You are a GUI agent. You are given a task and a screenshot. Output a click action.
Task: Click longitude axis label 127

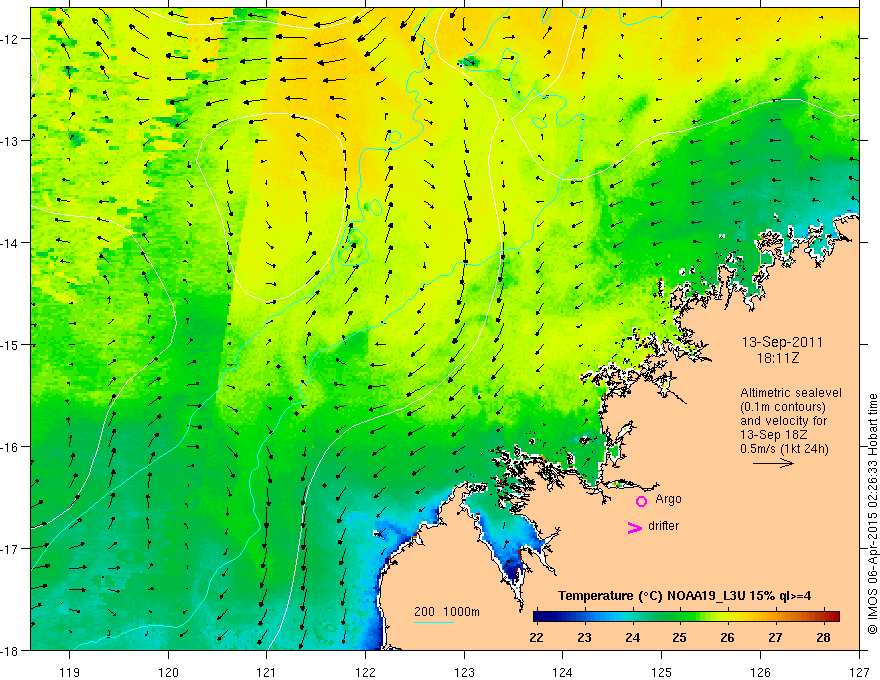[x=859, y=672]
